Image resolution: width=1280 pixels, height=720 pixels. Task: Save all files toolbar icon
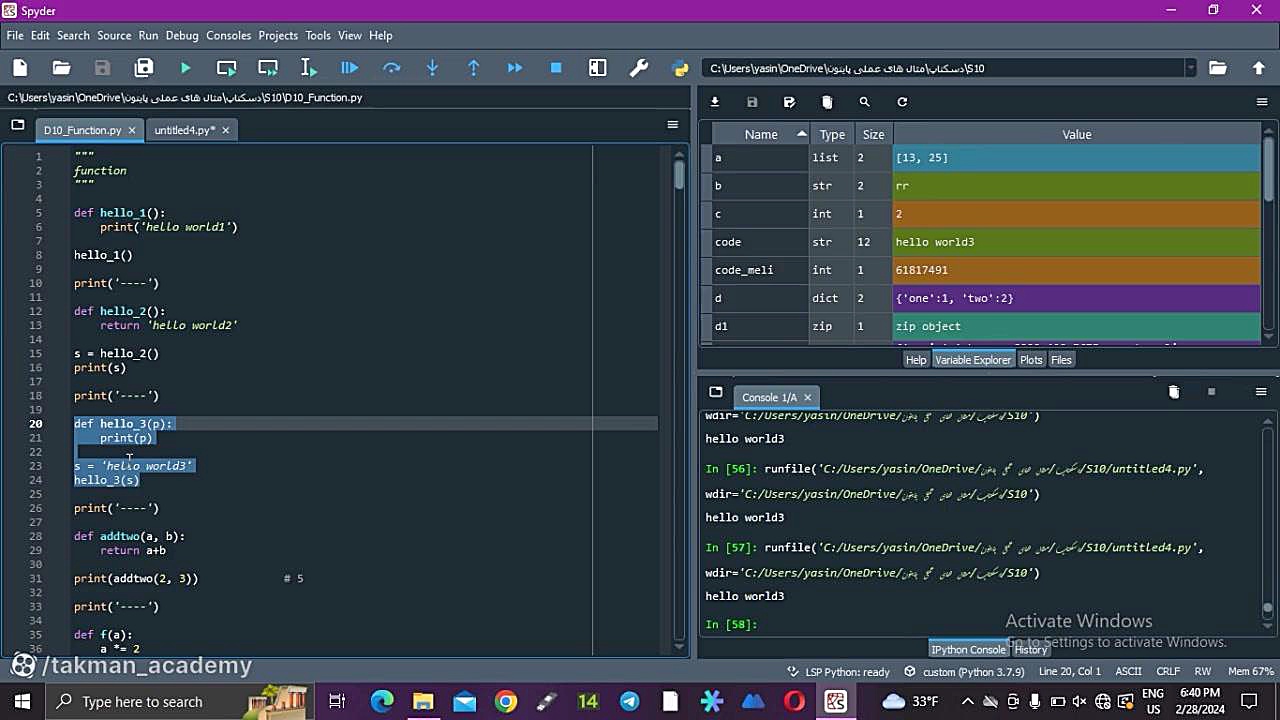(144, 68)
